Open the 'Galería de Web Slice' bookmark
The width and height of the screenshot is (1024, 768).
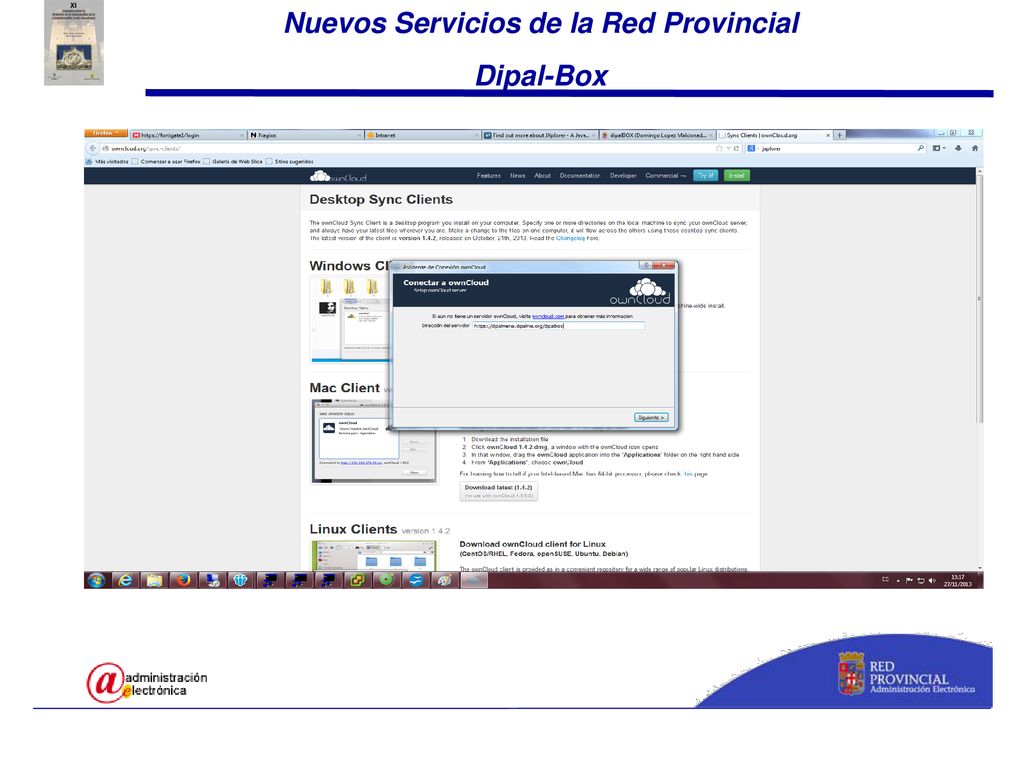coord(232,161)
